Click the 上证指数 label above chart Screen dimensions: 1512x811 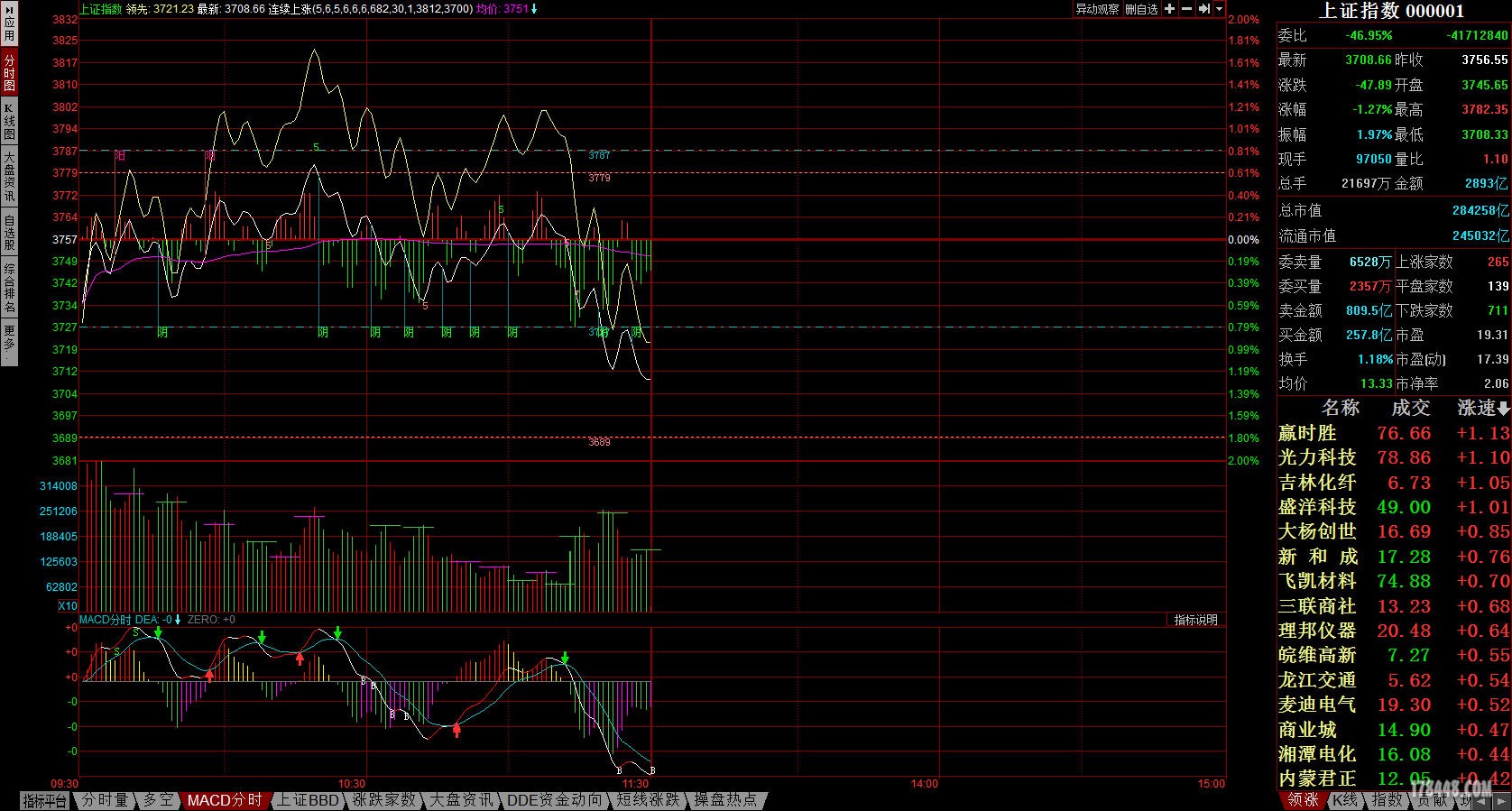click(x=100, y=9)
